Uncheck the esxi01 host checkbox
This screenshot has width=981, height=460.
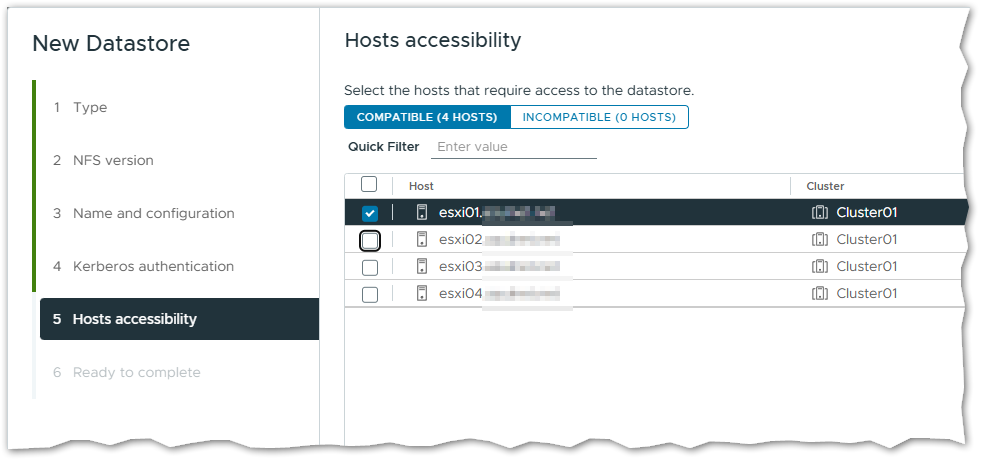click(370, 213)
